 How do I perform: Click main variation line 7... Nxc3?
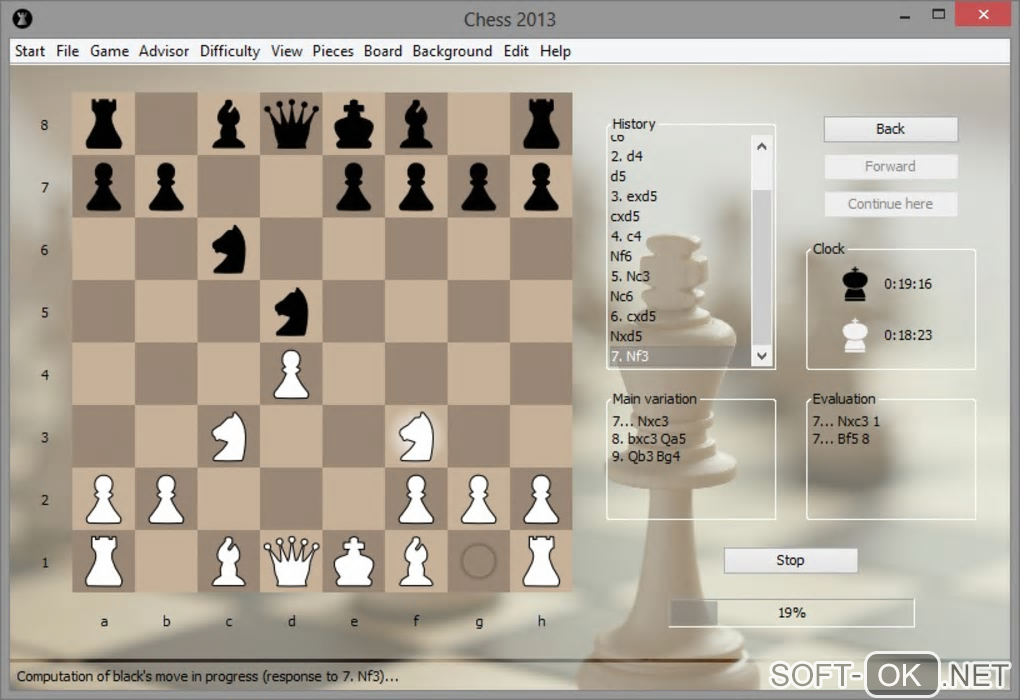click(640, 421)
